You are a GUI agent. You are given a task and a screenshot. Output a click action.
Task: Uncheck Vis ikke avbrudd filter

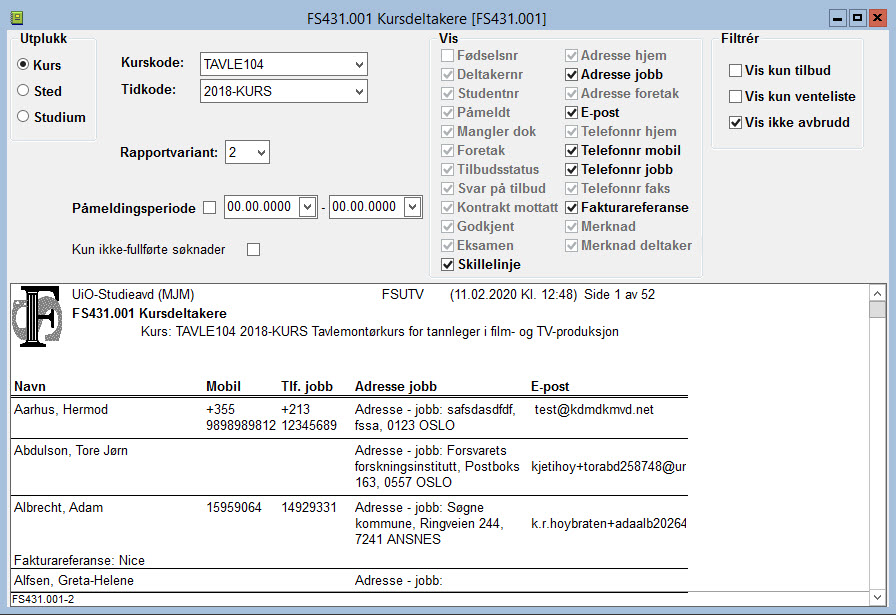click(x=735, y=122)
